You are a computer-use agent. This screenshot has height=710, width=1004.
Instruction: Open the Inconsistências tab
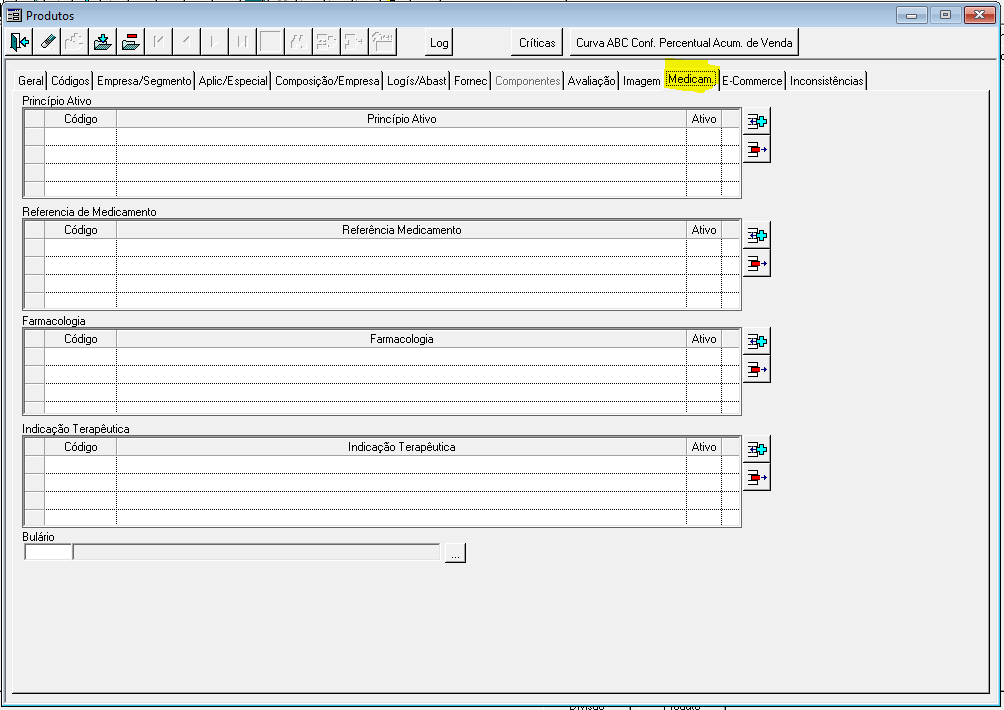(826, 81)
